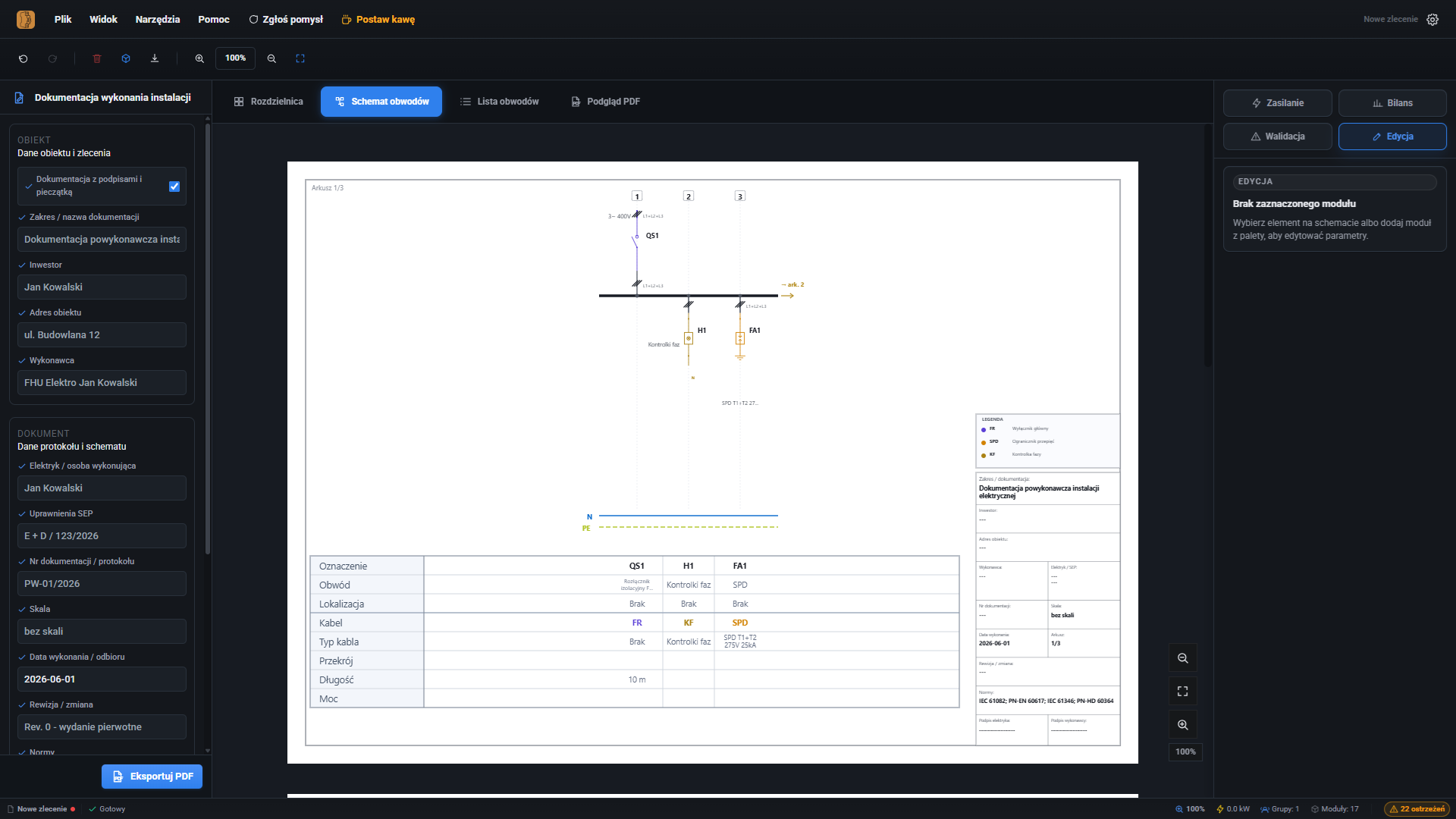This screenshot has height=819, width=1456.
Task: Click the Nr dokumentacji field PW-01/2026
Action: point(102,584)
